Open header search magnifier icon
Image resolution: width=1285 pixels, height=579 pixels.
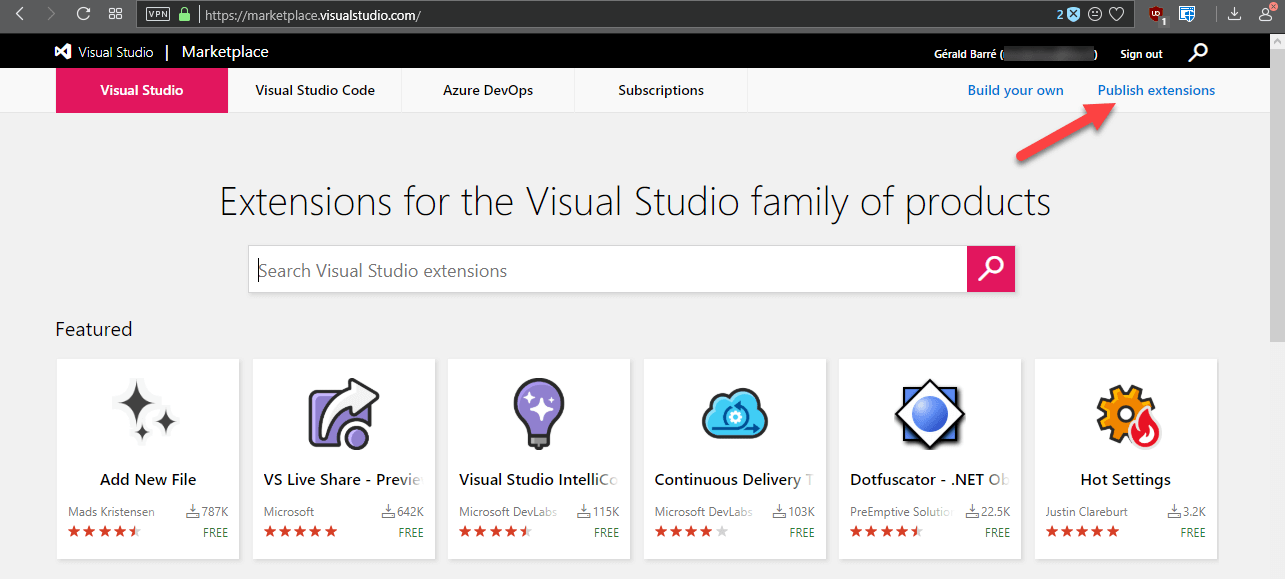(1198, 53)
